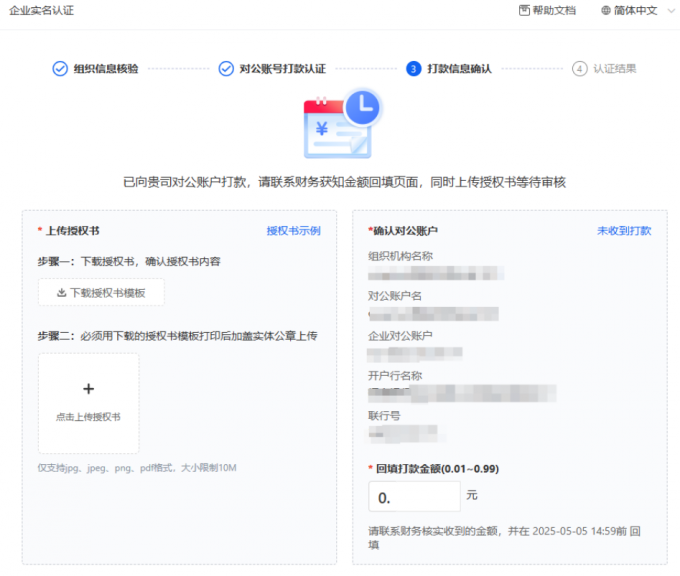Click the 企业对公账户 field label
Screen dimensions: 680x576
[400, 336]
